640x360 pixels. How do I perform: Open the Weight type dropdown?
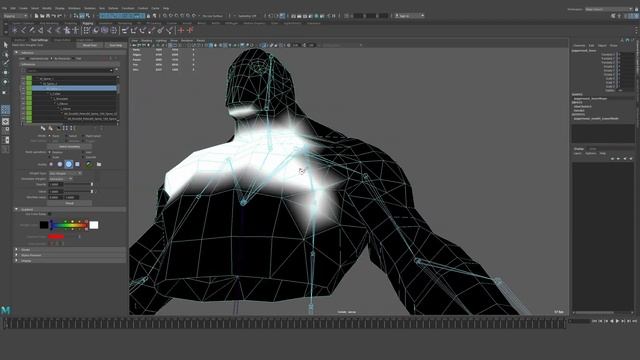(x=65, y=173)
